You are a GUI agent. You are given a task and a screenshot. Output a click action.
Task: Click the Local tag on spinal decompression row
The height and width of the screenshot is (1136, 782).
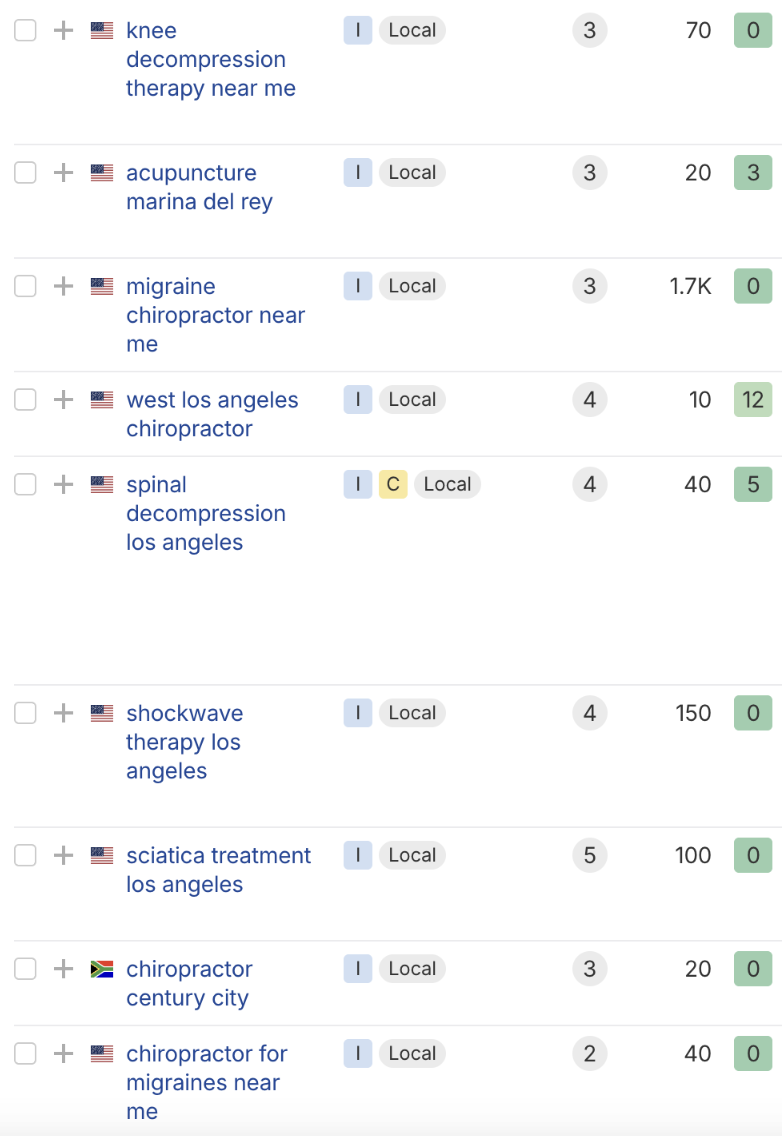tap(447, 485)
